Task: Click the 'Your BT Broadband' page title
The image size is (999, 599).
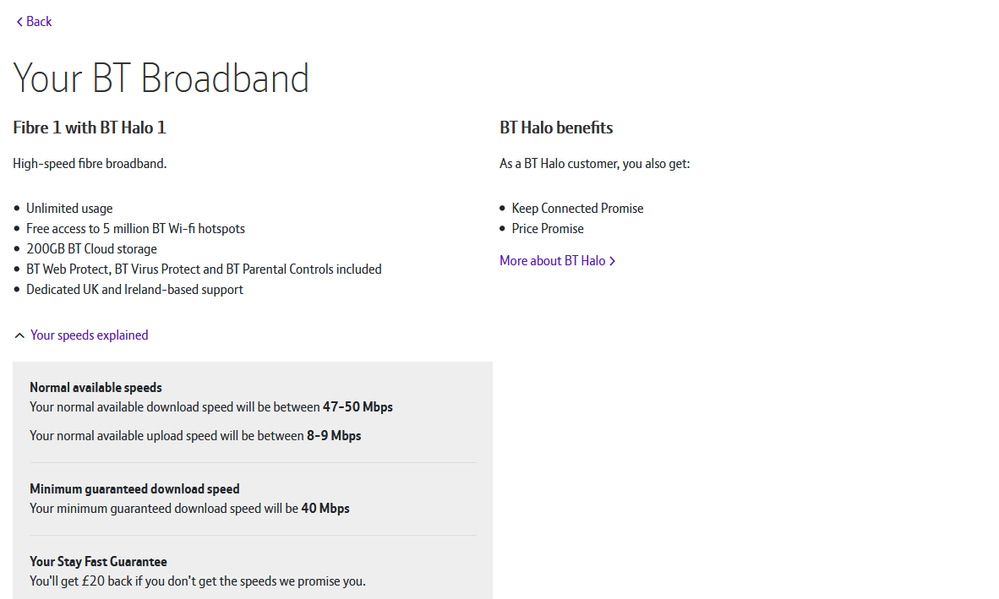Action: [x=161, y=78]
